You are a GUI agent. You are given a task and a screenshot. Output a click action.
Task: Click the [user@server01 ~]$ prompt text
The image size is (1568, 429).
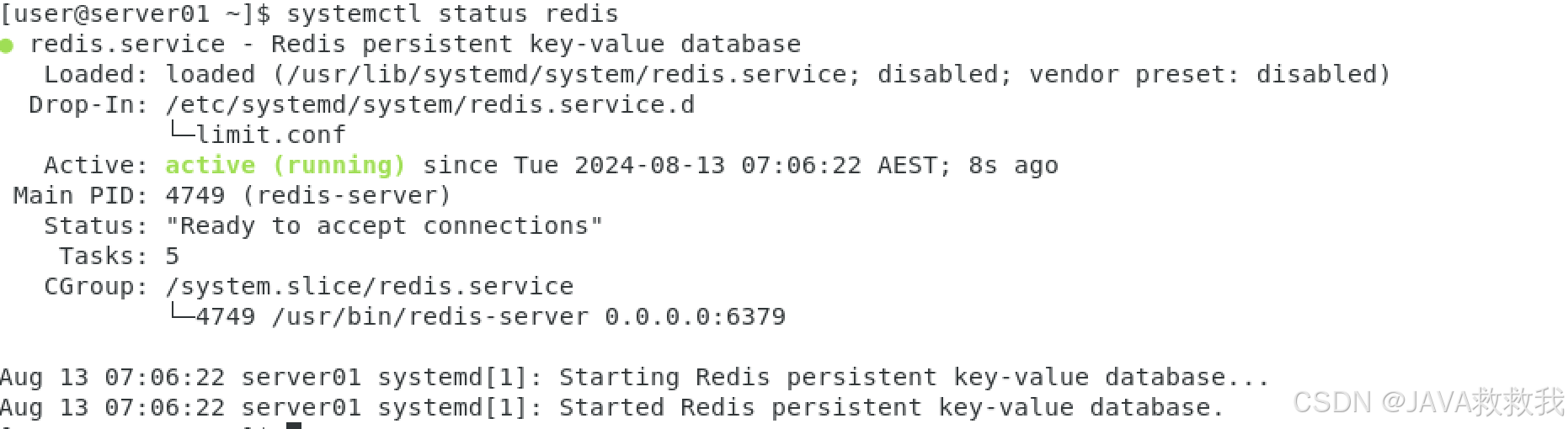click(x=136, y=13)
